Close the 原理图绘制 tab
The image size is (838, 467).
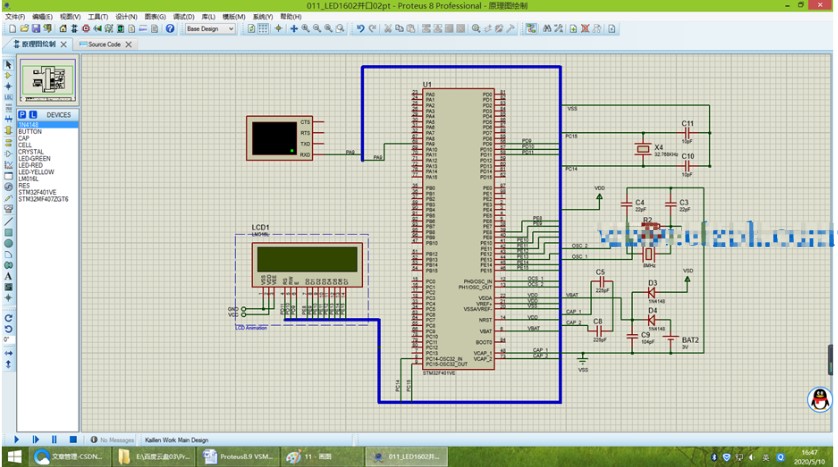tap(64, 44)
